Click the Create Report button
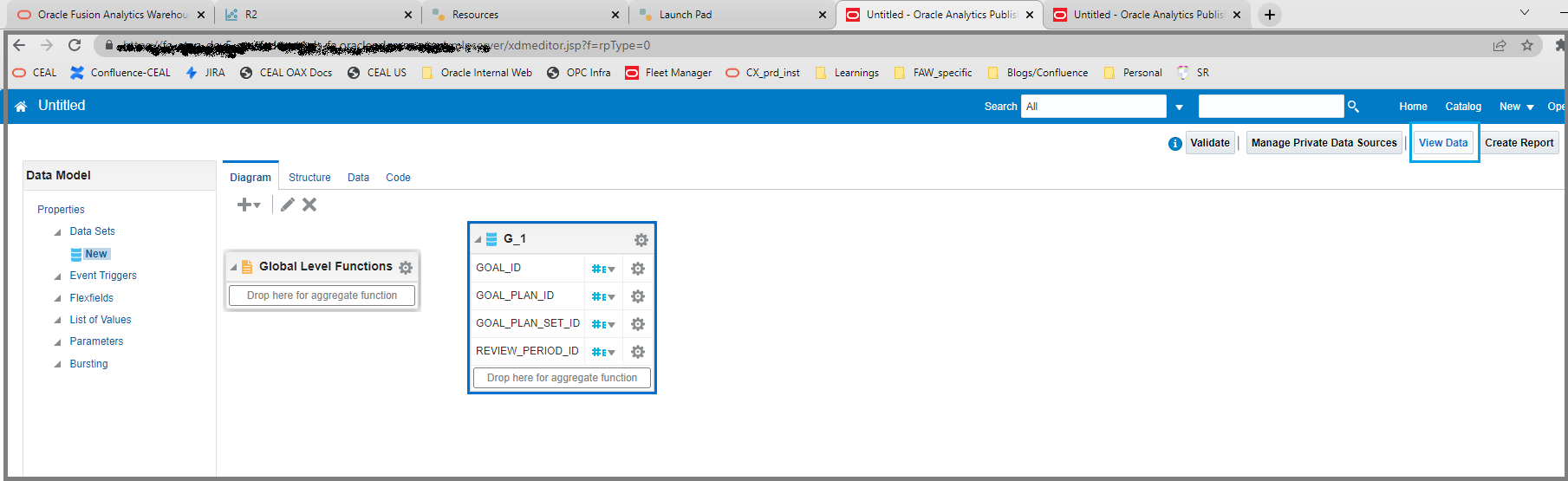1568x481 pixels. tap(1519, 143)
